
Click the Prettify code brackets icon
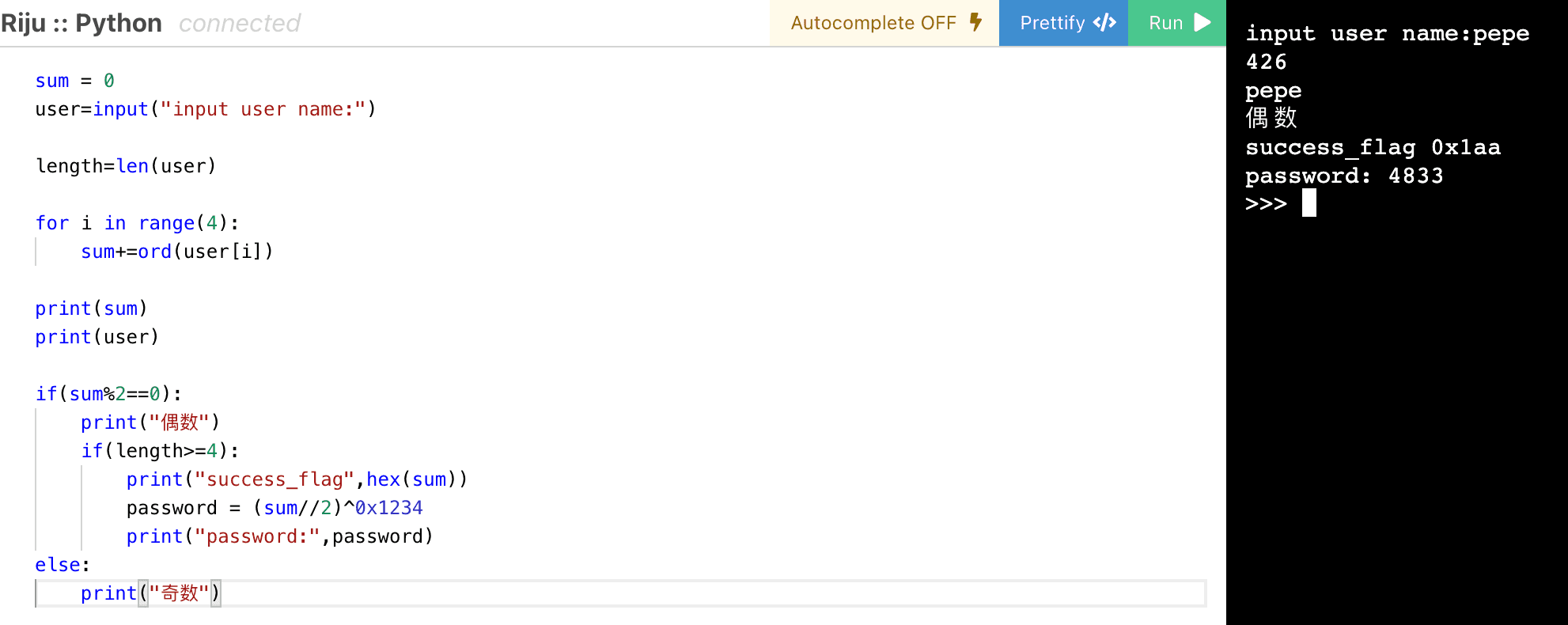[1104, 22]
